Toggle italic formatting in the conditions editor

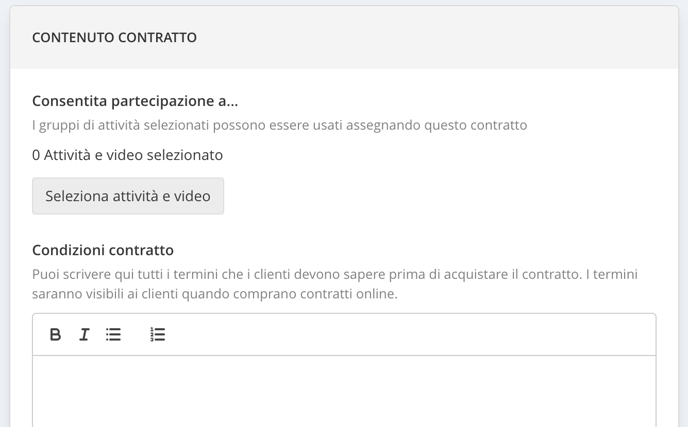coord(84,334)
